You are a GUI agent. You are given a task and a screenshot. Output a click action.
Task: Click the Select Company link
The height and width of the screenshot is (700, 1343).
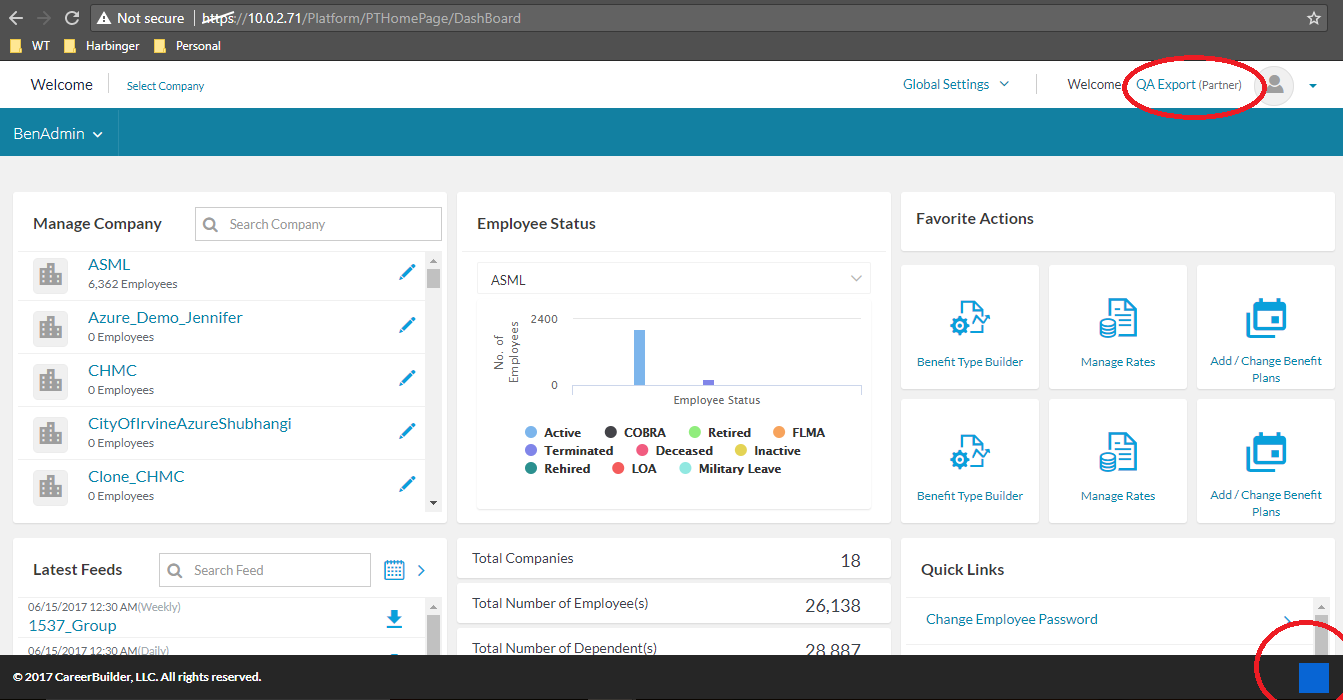pos(165,86)
